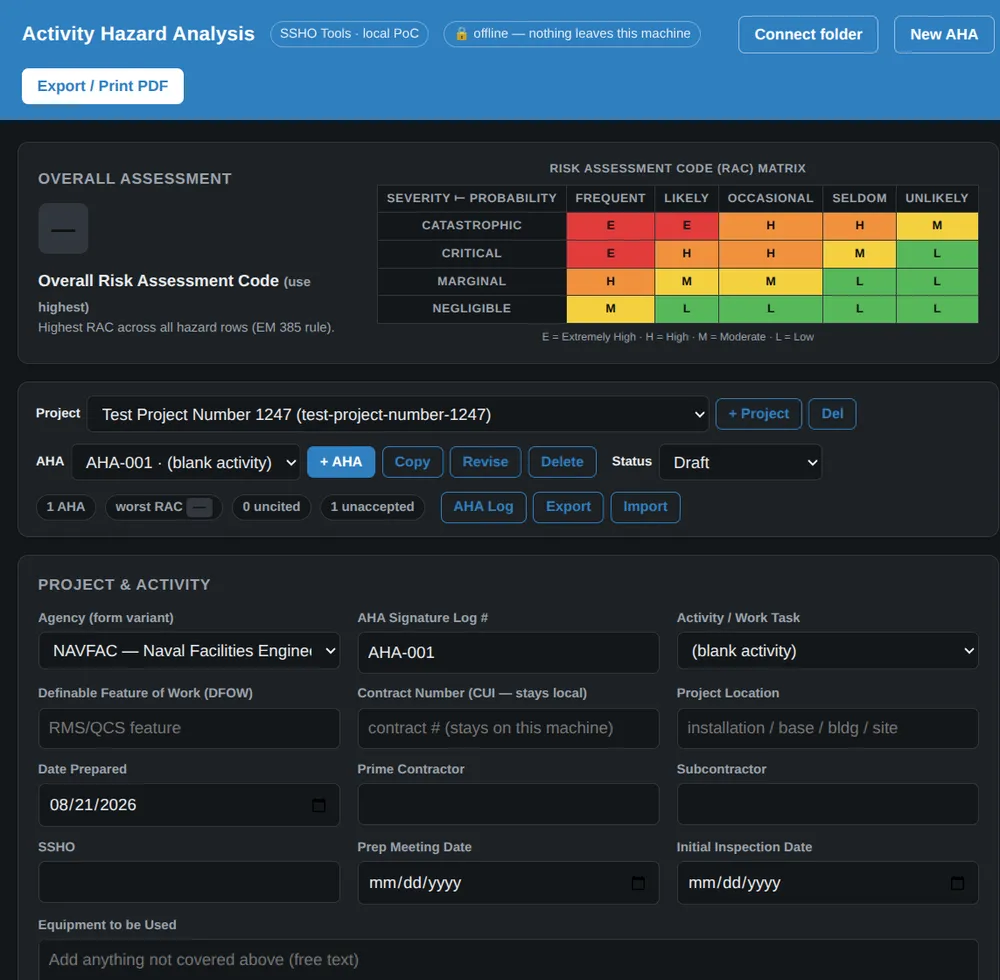Viewport: 1000px width, 980px height.
Task: Open the AHA Log
Action: [483, 507]
